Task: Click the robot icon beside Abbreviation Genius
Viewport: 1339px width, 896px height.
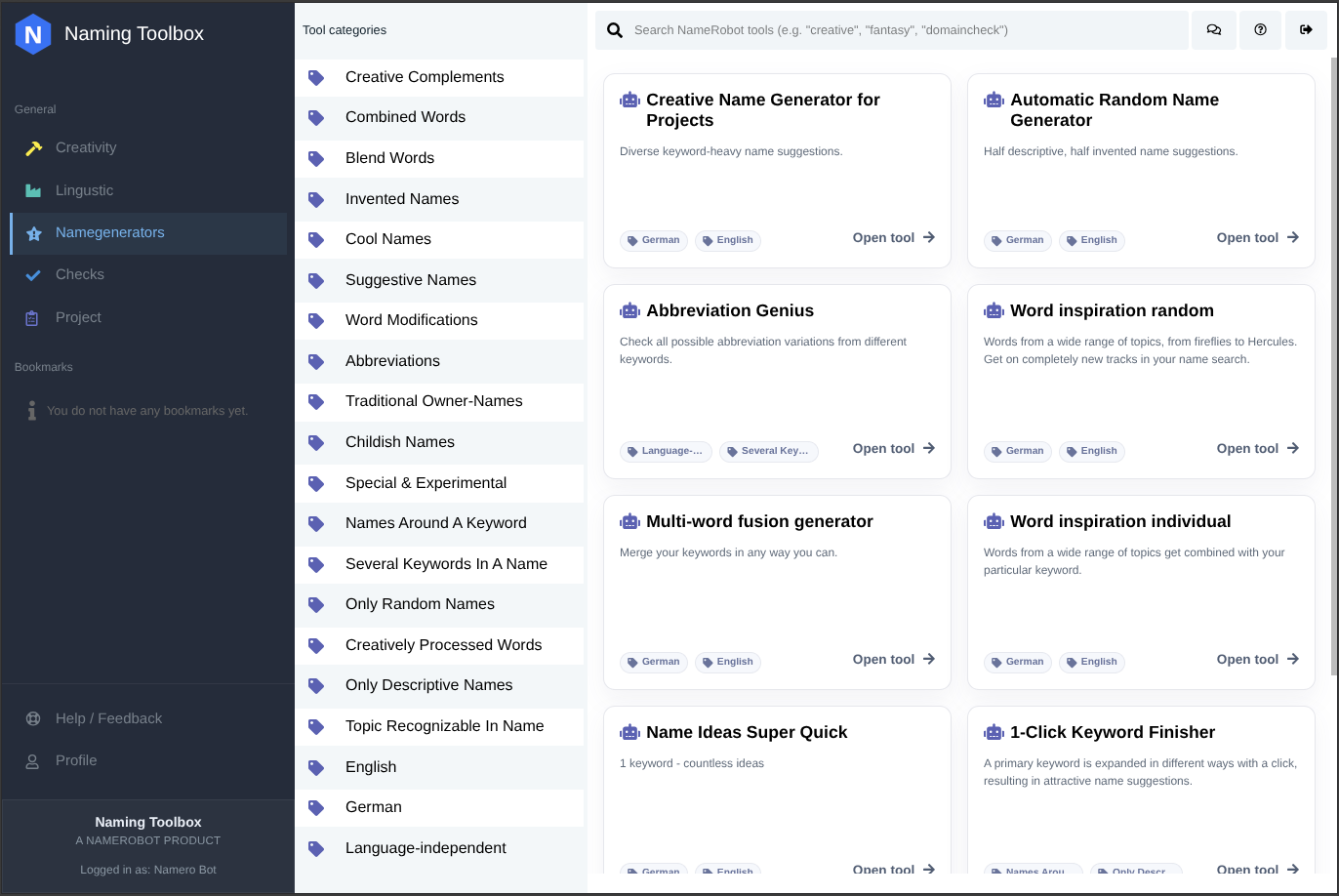Action: coord(629,310)
